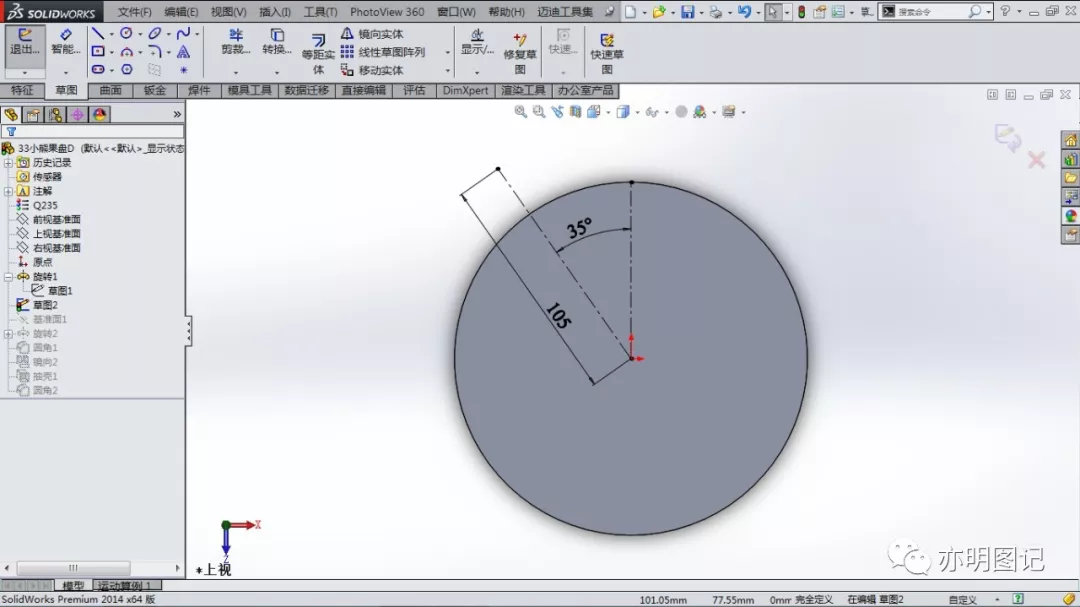Select the Spline sketch tool
1080x607 pixels.
[x=183, y=34]
